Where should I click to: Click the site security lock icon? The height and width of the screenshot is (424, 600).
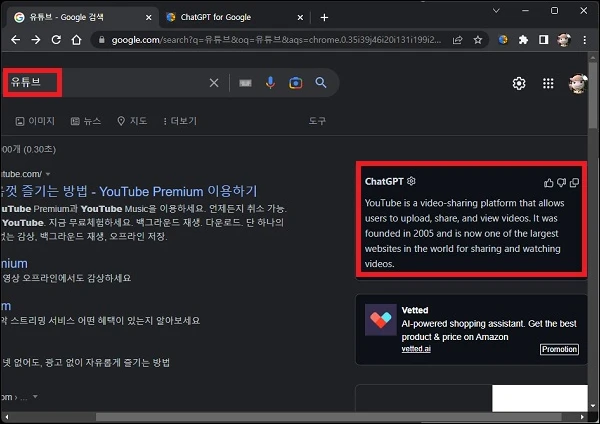(x=101, y=40)
